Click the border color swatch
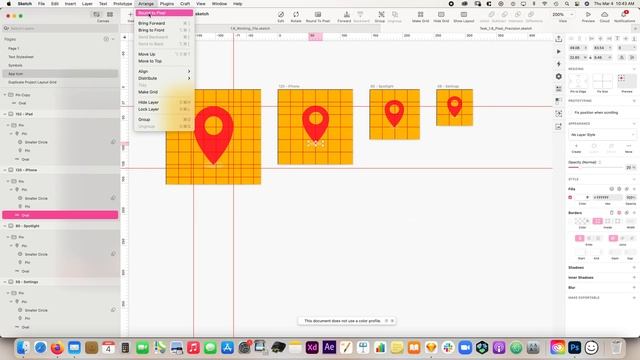Screen dimensions: 640x360 pos(582,221)
